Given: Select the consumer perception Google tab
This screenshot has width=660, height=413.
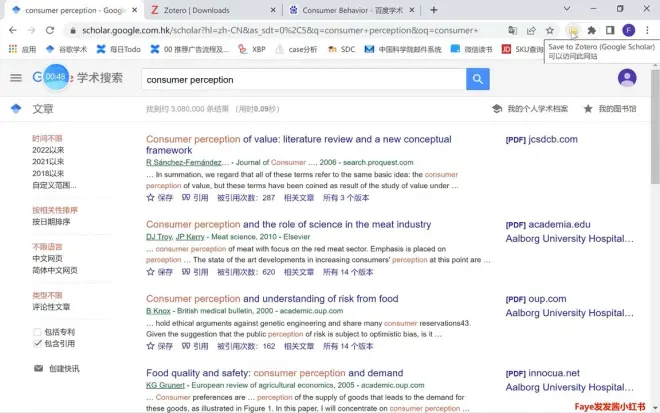Looking at the screenshot, I should pyautogui.click(x=74, y=10).
